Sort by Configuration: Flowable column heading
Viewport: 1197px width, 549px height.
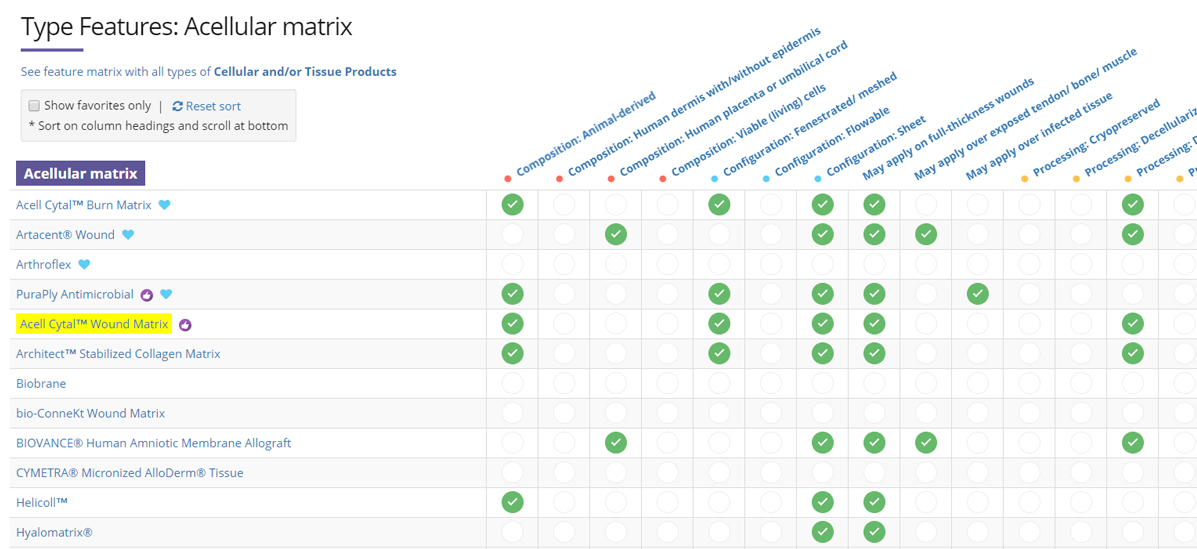(830, 143)
